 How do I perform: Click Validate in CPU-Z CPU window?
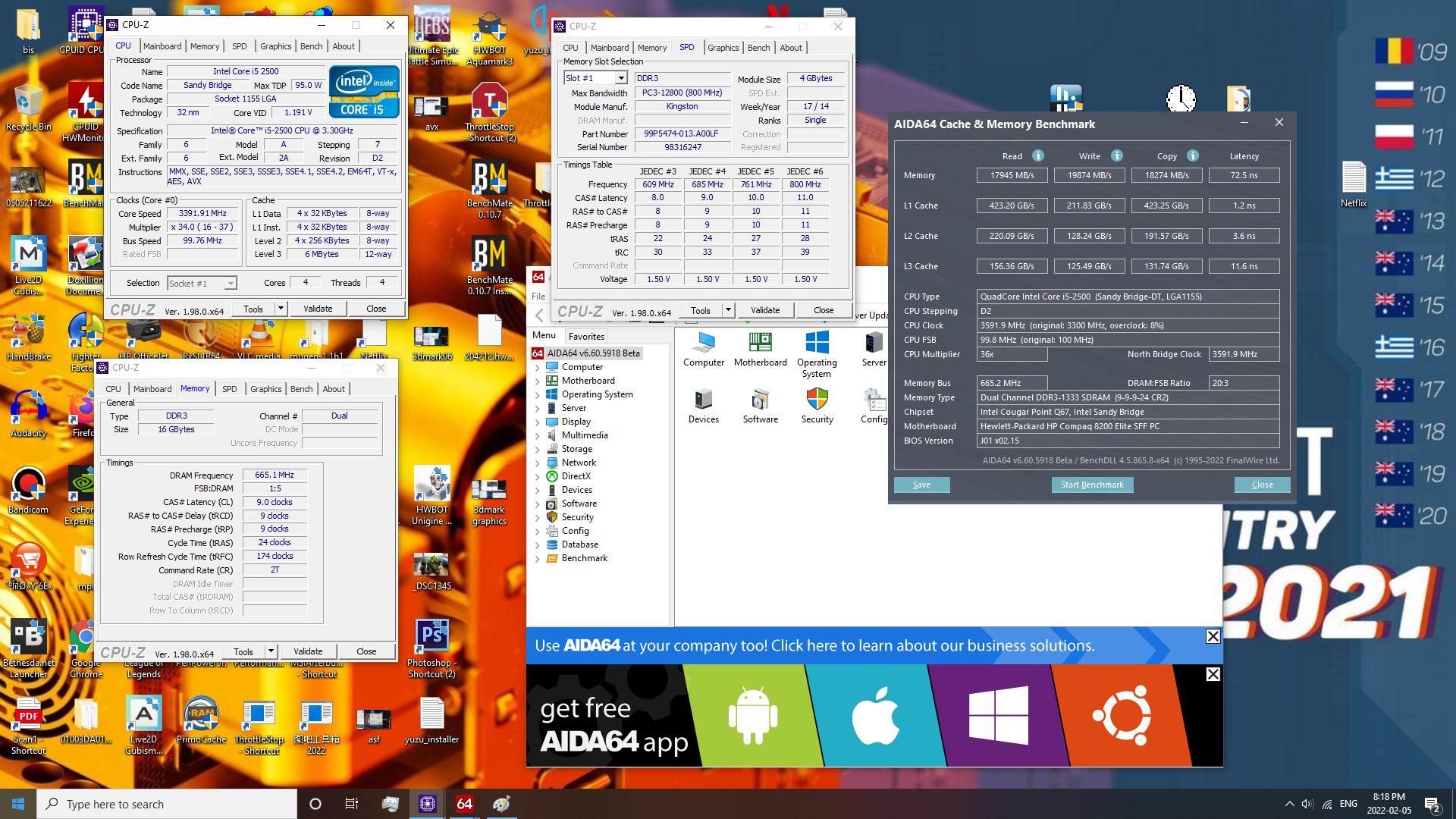click(x=318, y=309)
